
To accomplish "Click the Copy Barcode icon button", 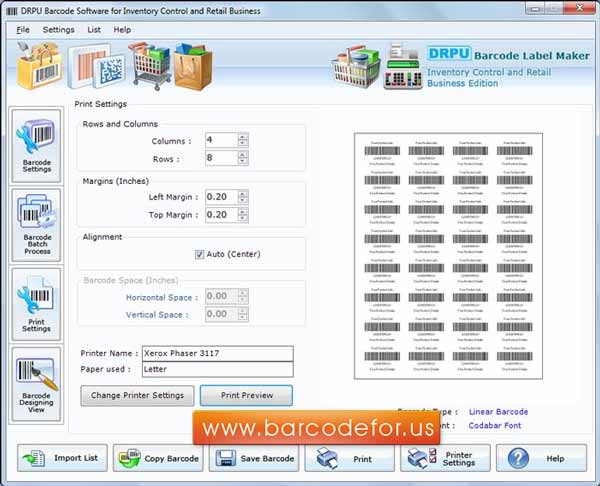I will pos(158,458).
